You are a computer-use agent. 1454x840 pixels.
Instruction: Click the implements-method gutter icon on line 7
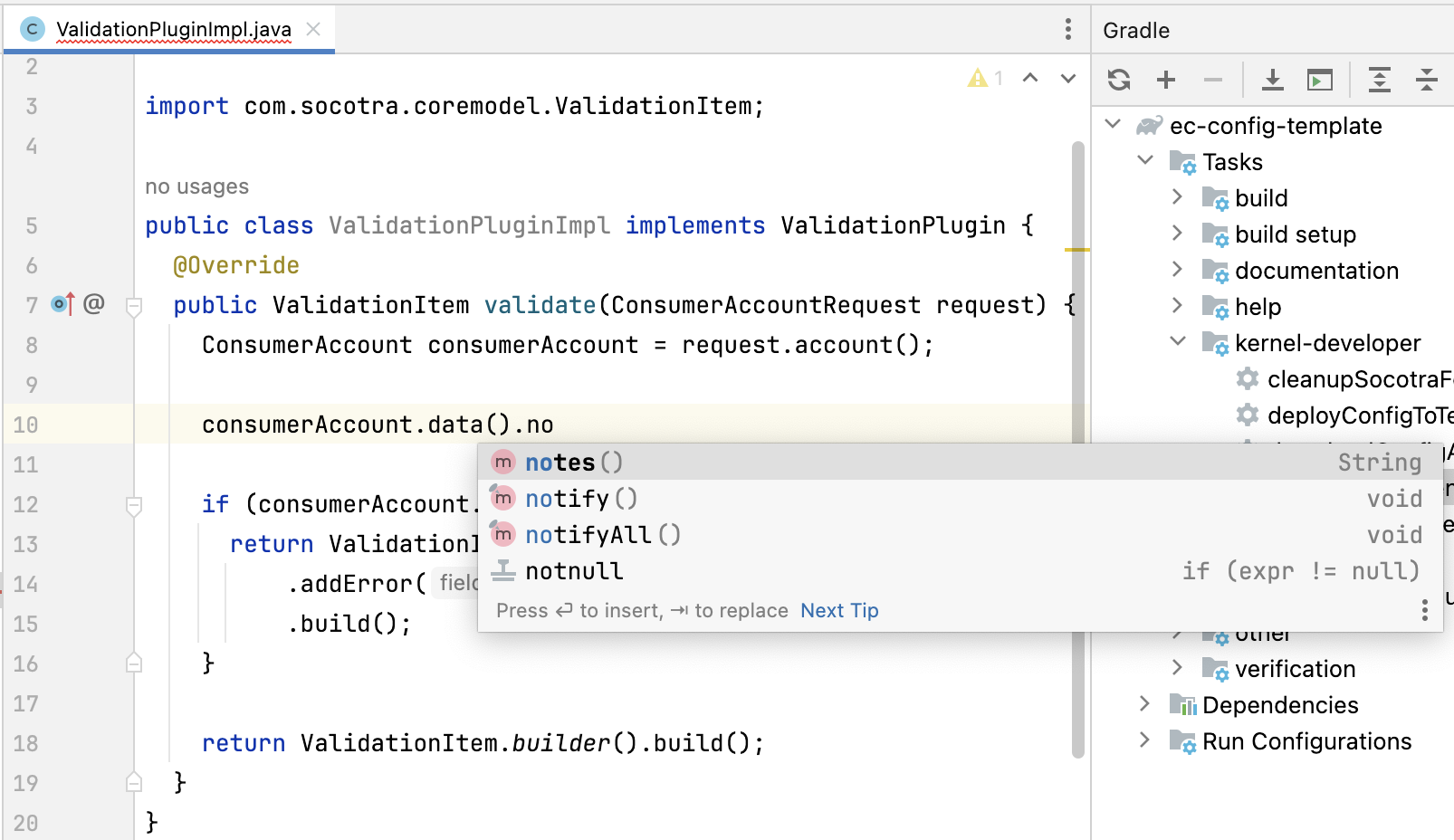[62, 303]
